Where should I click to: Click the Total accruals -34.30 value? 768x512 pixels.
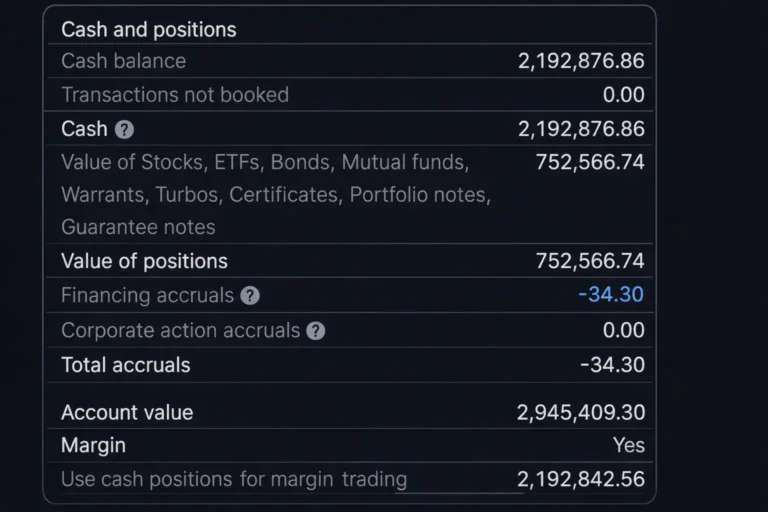click(x=612, y=365)
